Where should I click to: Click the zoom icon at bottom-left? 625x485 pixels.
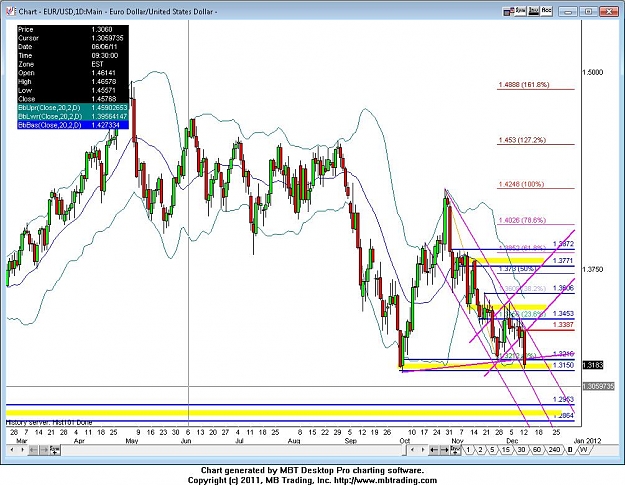pos(55,450)
